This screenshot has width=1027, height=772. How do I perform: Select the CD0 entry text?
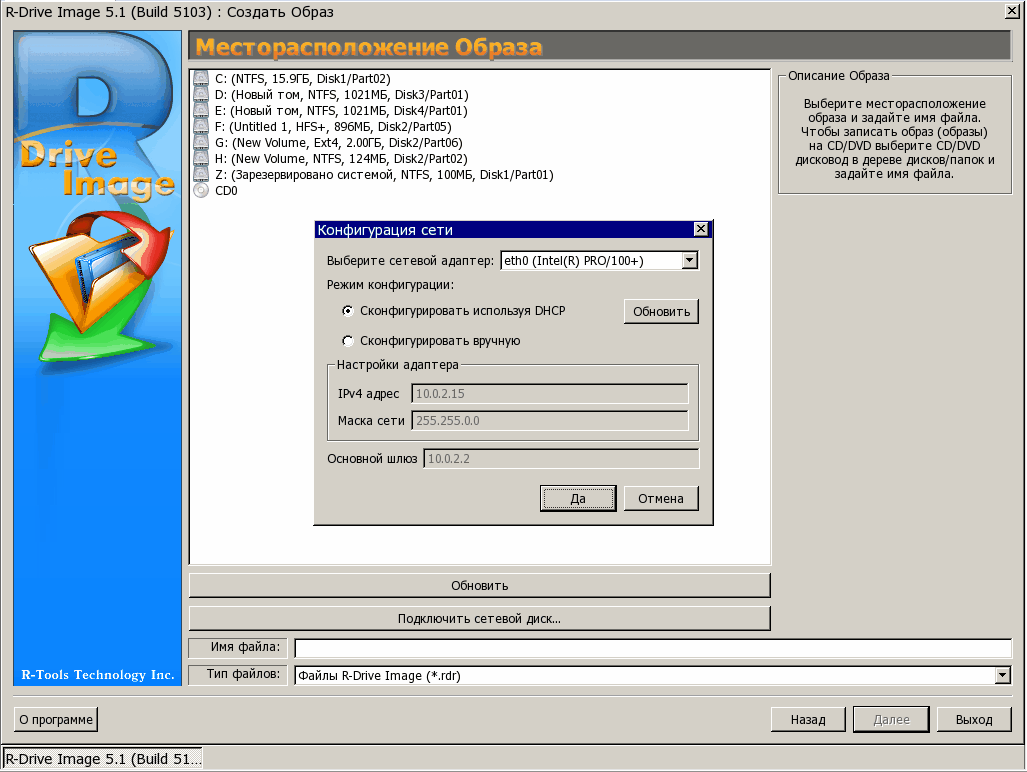(226, 191)
